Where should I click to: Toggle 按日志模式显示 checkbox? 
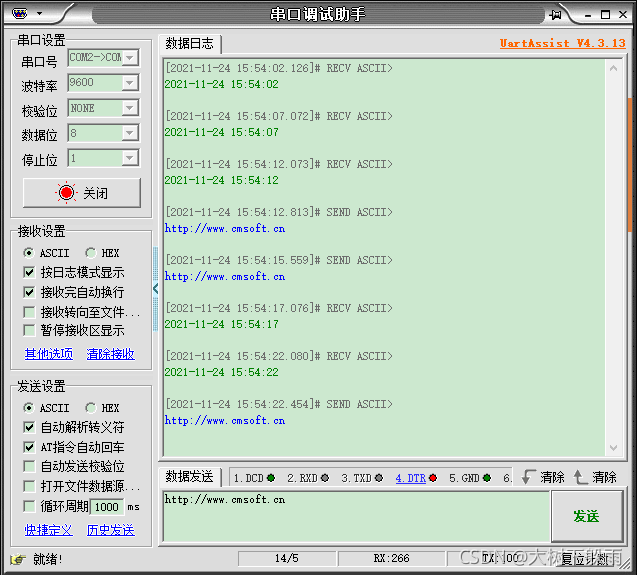coord(29,272)
